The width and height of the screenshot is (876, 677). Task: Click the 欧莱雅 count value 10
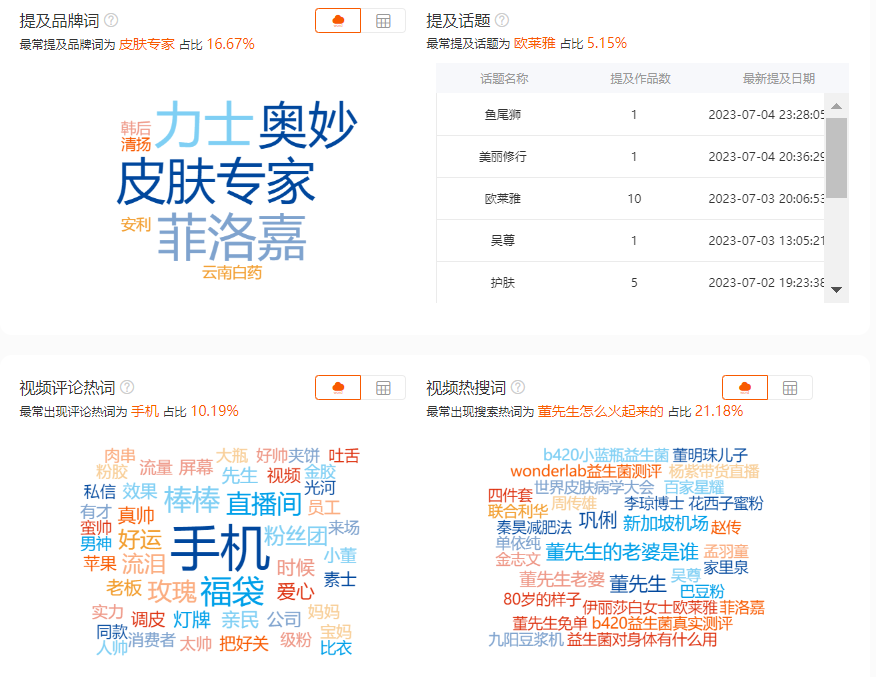pyautogui.click(x=634, y=198)
